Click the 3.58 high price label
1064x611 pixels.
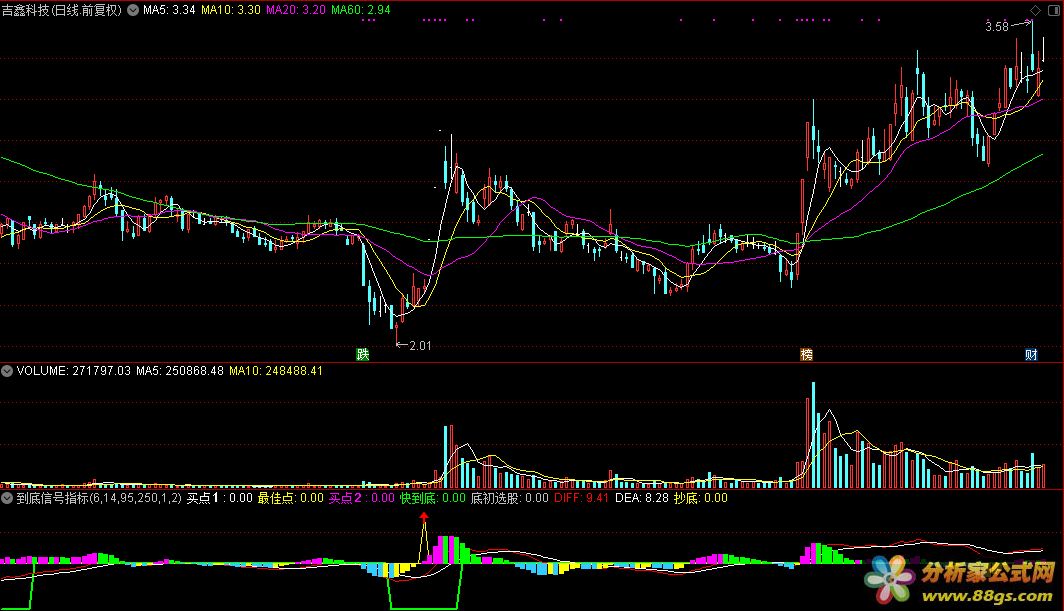coord(997,26)
